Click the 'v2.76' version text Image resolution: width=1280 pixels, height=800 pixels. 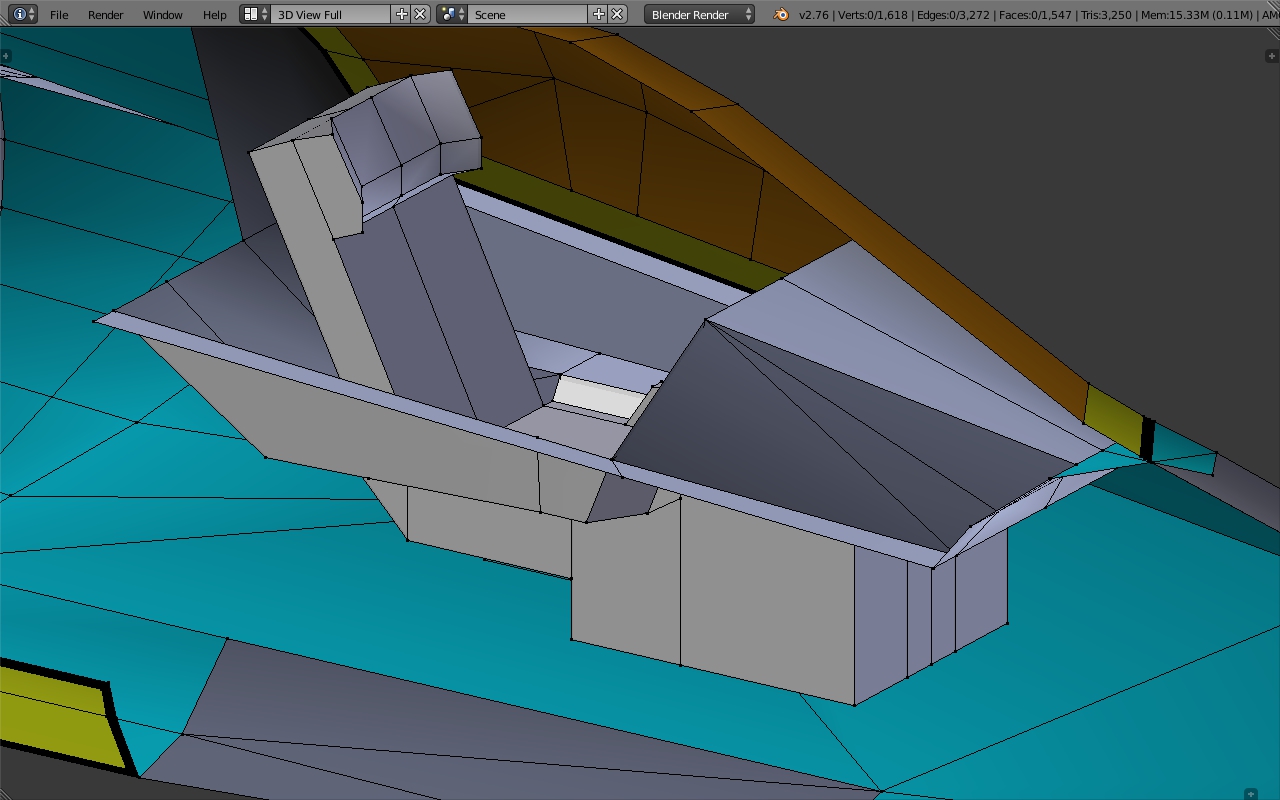tap(814, 15)
